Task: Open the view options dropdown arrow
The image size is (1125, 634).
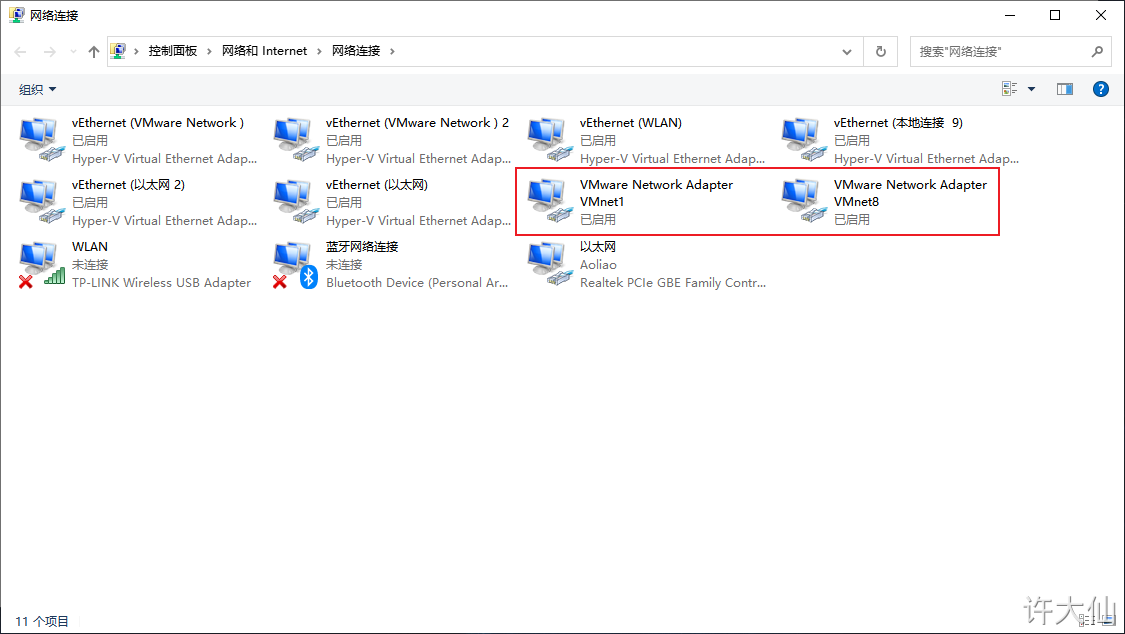Action: click(x=1031, y=89)
